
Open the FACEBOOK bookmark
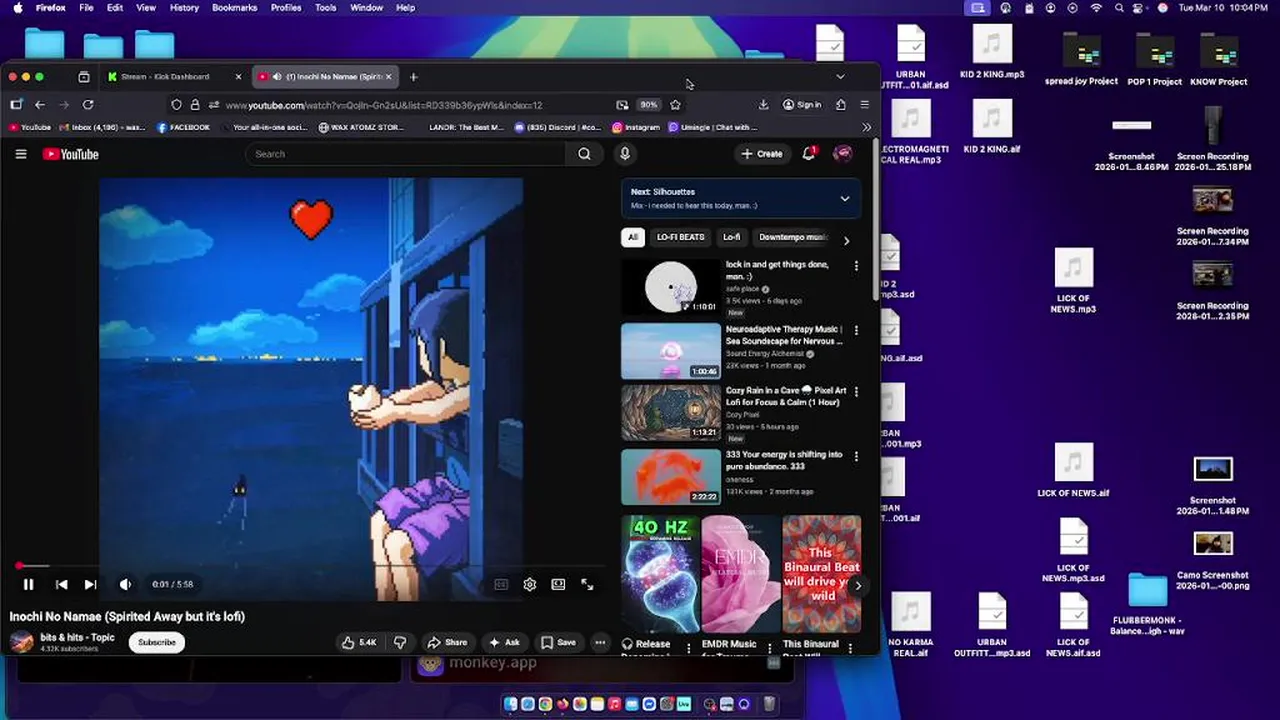click(183, 127)
